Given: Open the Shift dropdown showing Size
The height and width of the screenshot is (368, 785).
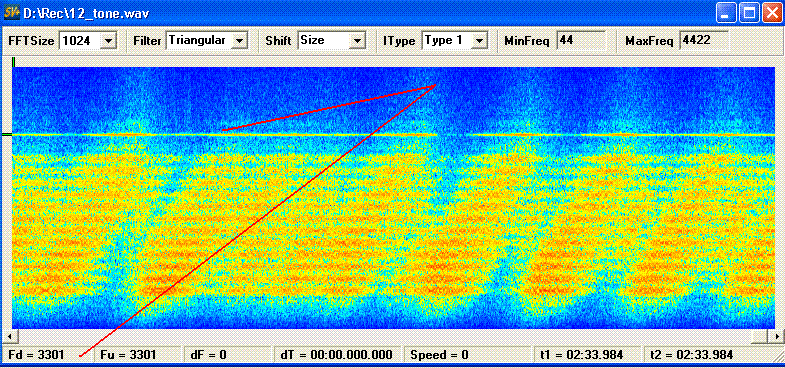Looking at the screenshot, I should pos(332,41).
